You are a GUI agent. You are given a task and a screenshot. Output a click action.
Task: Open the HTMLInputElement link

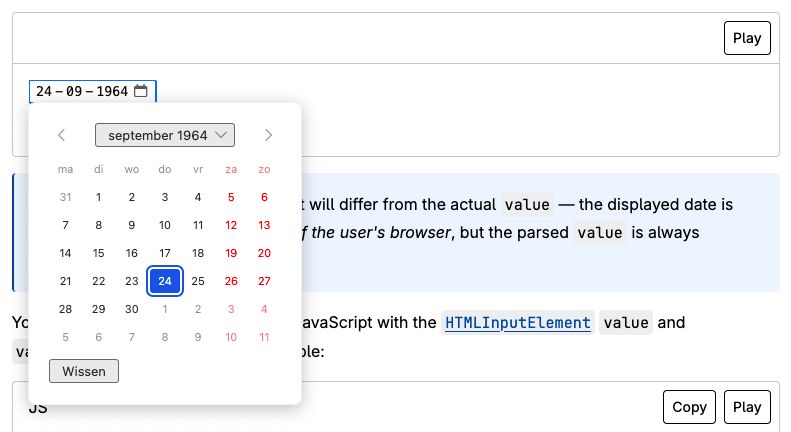518,322
